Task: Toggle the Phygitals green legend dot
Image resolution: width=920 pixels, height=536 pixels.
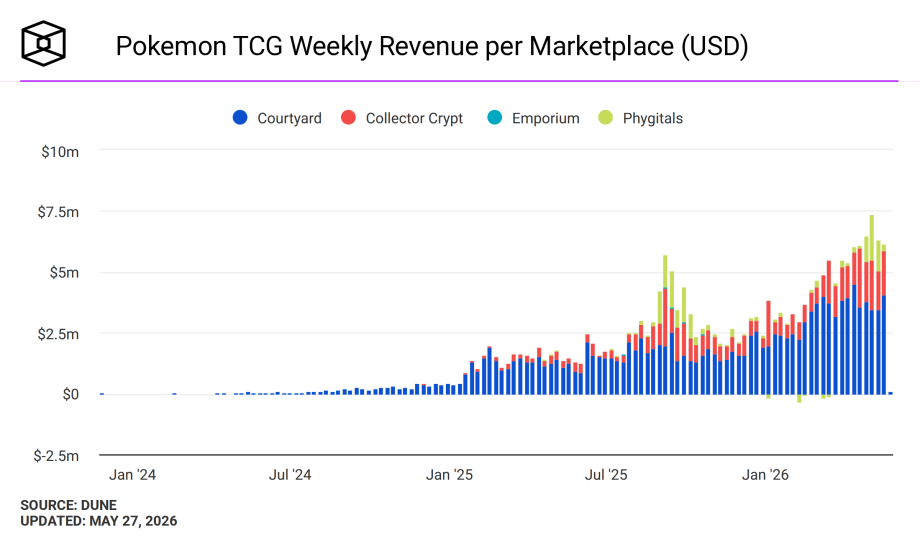Action: (606, 117)
